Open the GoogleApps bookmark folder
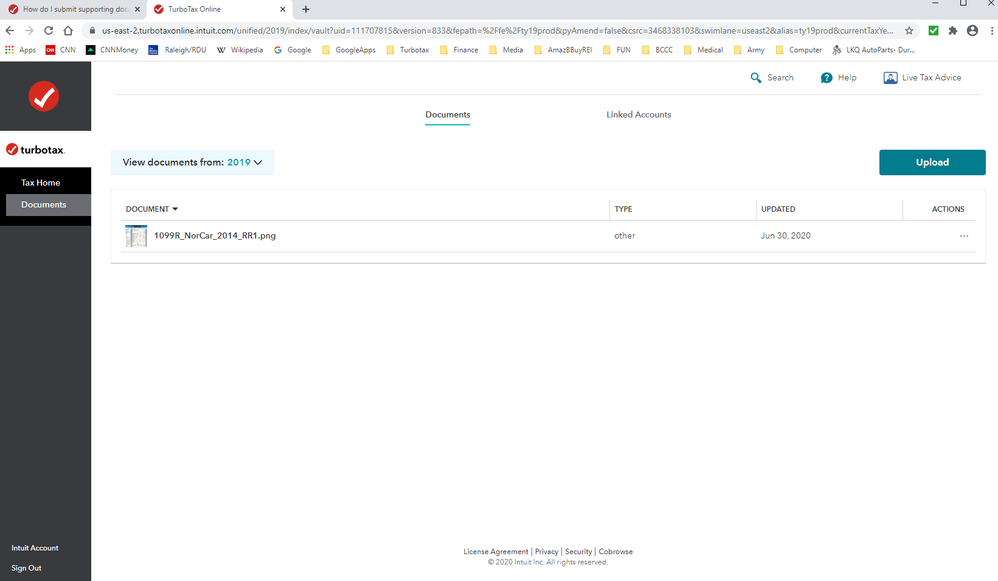Viewport: 998px width, 581px height. [349, 50]
